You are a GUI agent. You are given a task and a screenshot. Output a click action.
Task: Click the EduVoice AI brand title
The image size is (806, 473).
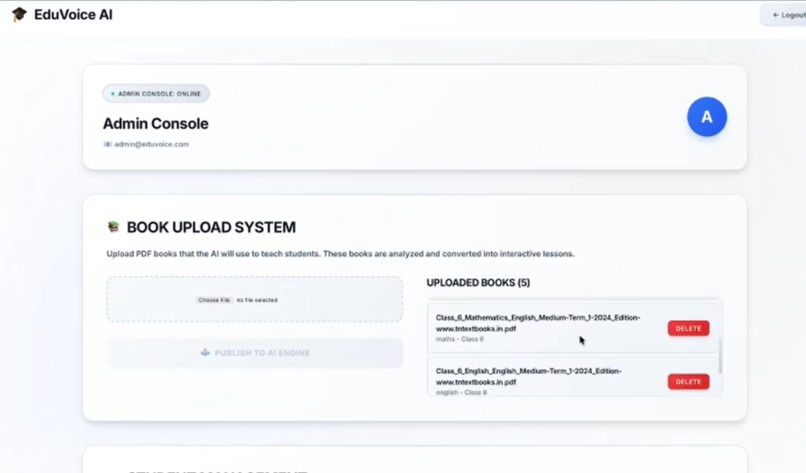[x=73, y=14]
